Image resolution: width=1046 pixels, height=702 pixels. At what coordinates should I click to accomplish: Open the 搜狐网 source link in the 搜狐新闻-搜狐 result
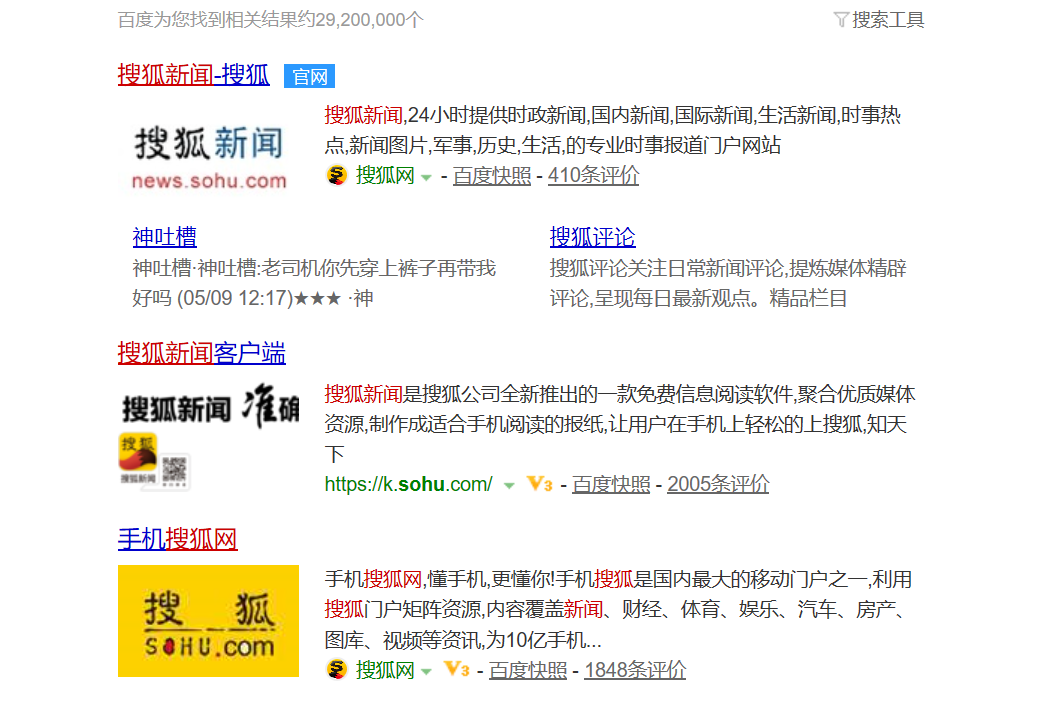(x=385, y=176)
